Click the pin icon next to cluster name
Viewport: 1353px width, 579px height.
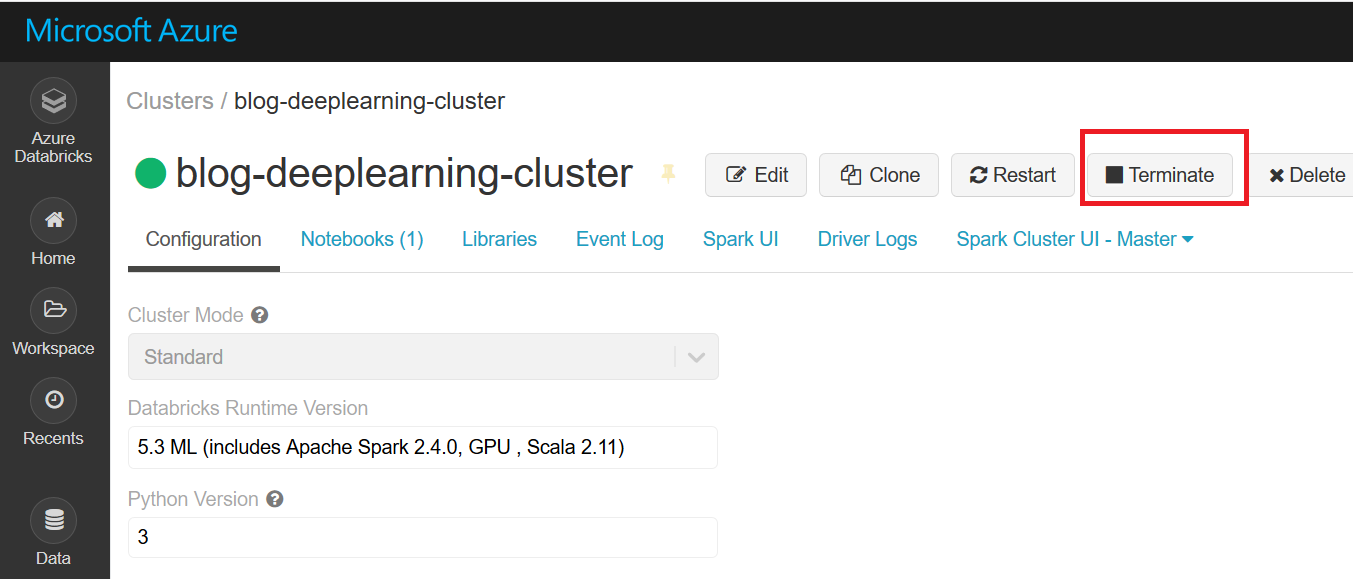coord(668,174)
